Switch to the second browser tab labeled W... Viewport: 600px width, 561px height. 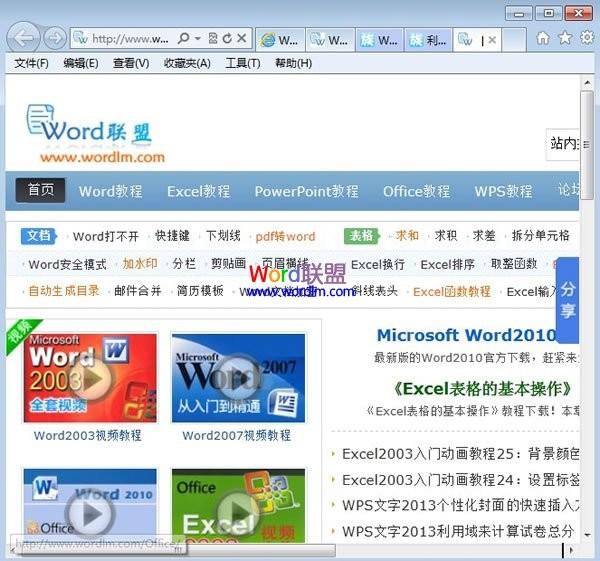[330, 39]
